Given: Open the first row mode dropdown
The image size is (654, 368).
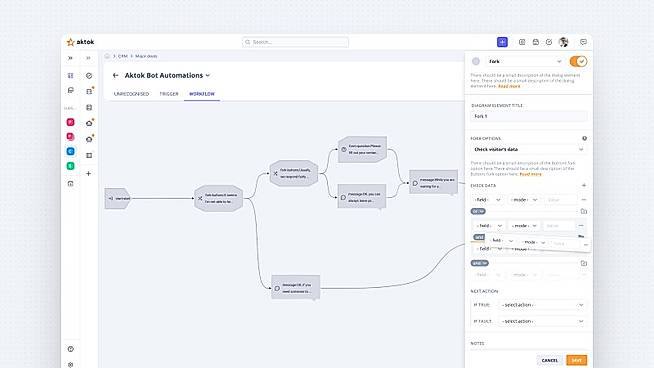Looking at the screenshot, I should (x=524, y=200).
